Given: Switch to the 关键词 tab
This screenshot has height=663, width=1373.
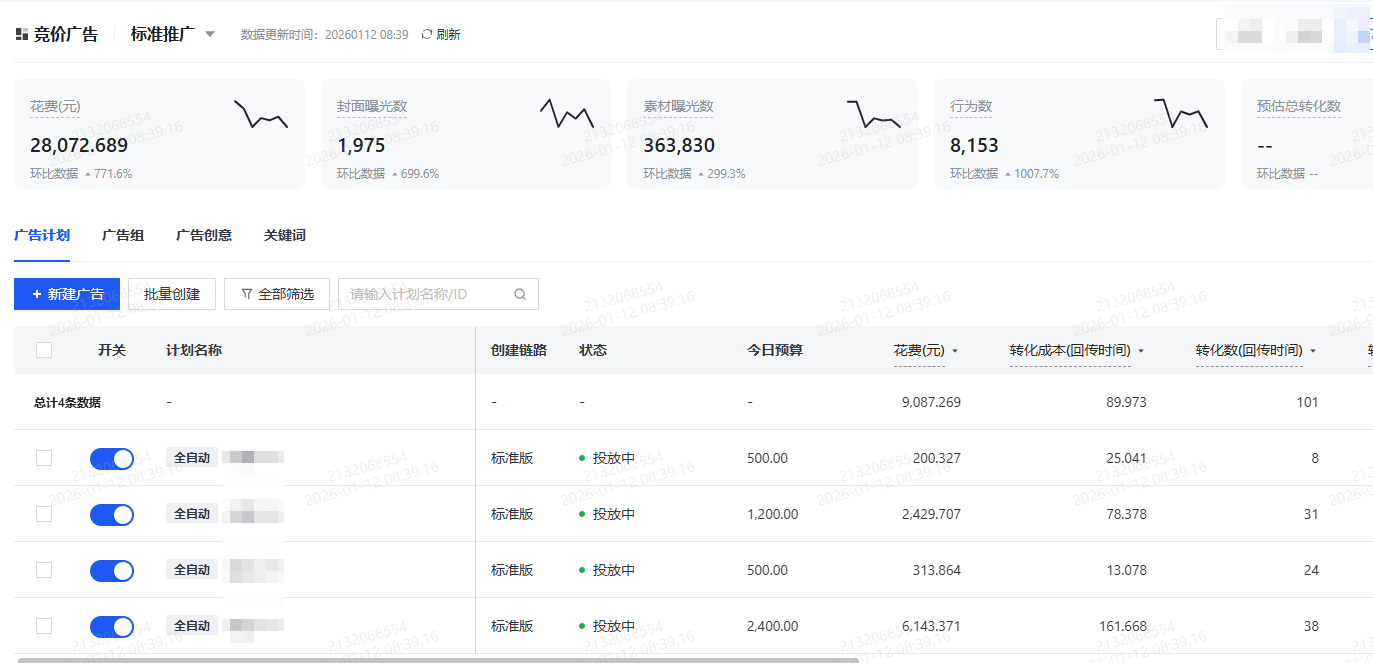Looking at the screenshot, I should tap(285, 235).
